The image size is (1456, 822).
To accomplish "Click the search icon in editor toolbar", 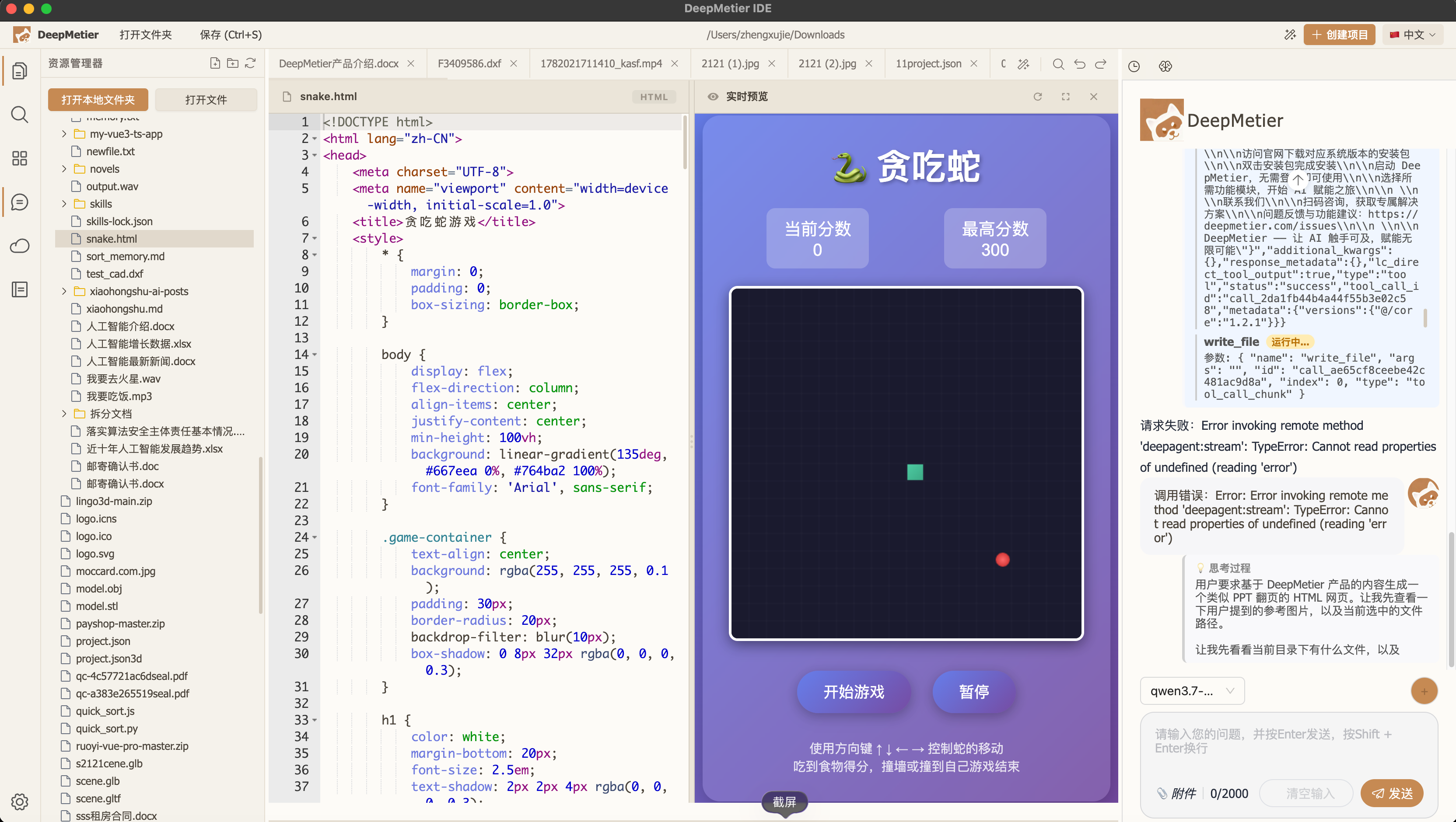I will pos(1059,64).
